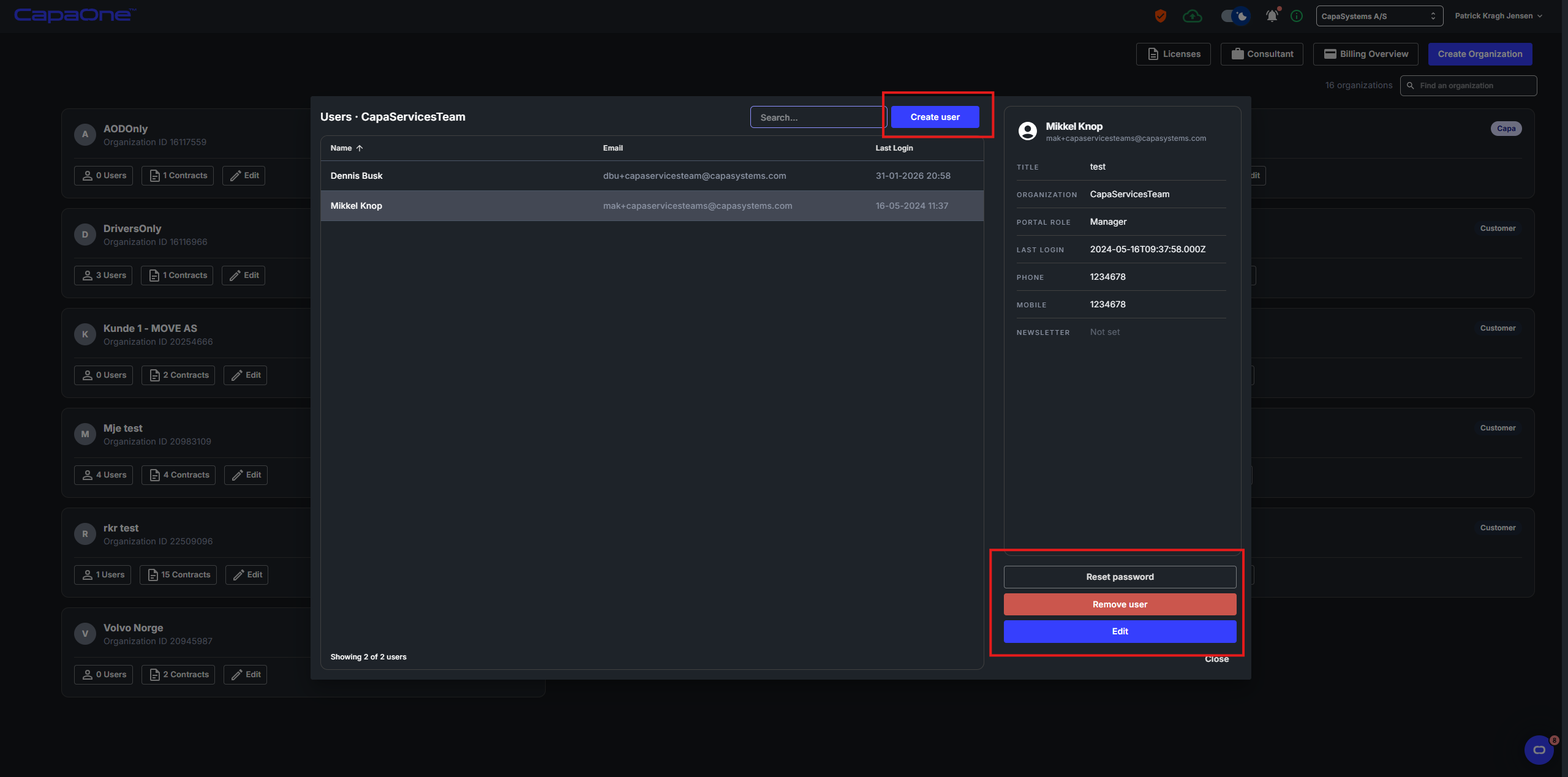1568x777 pixels.
Task: Open 4 Users for Mje test
Action: pos(104,475)
